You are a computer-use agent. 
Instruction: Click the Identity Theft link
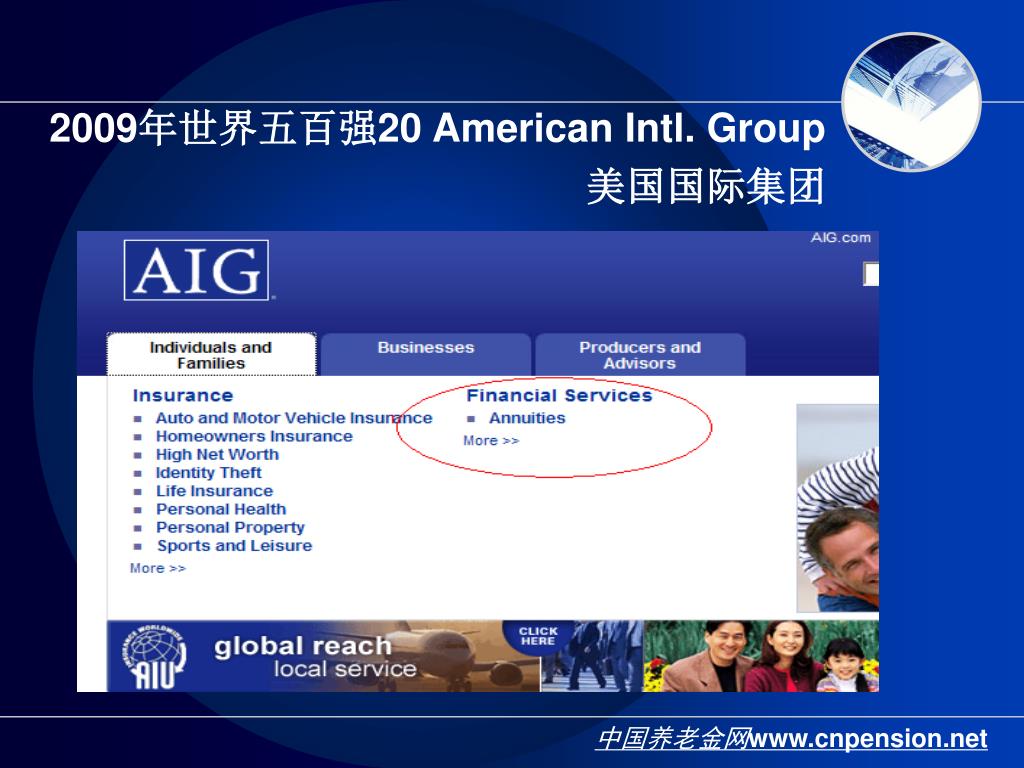click(208, 473)
